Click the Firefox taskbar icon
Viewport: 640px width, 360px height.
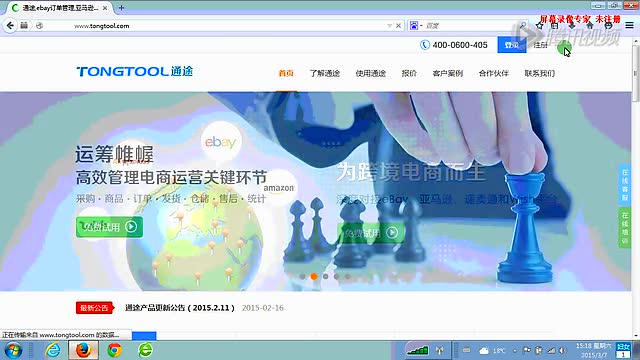[x=83, y=350]
